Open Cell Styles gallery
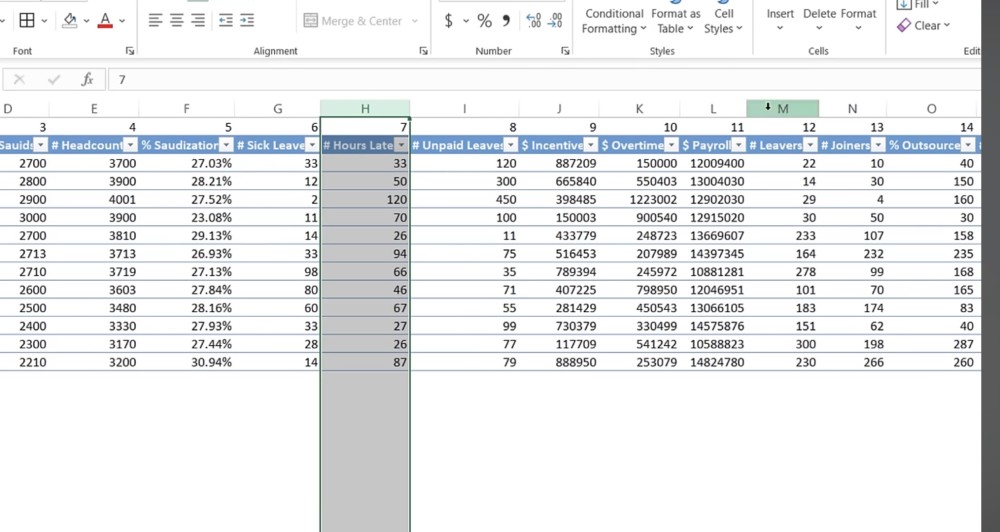1000x532 pixels. pos(723,21)
